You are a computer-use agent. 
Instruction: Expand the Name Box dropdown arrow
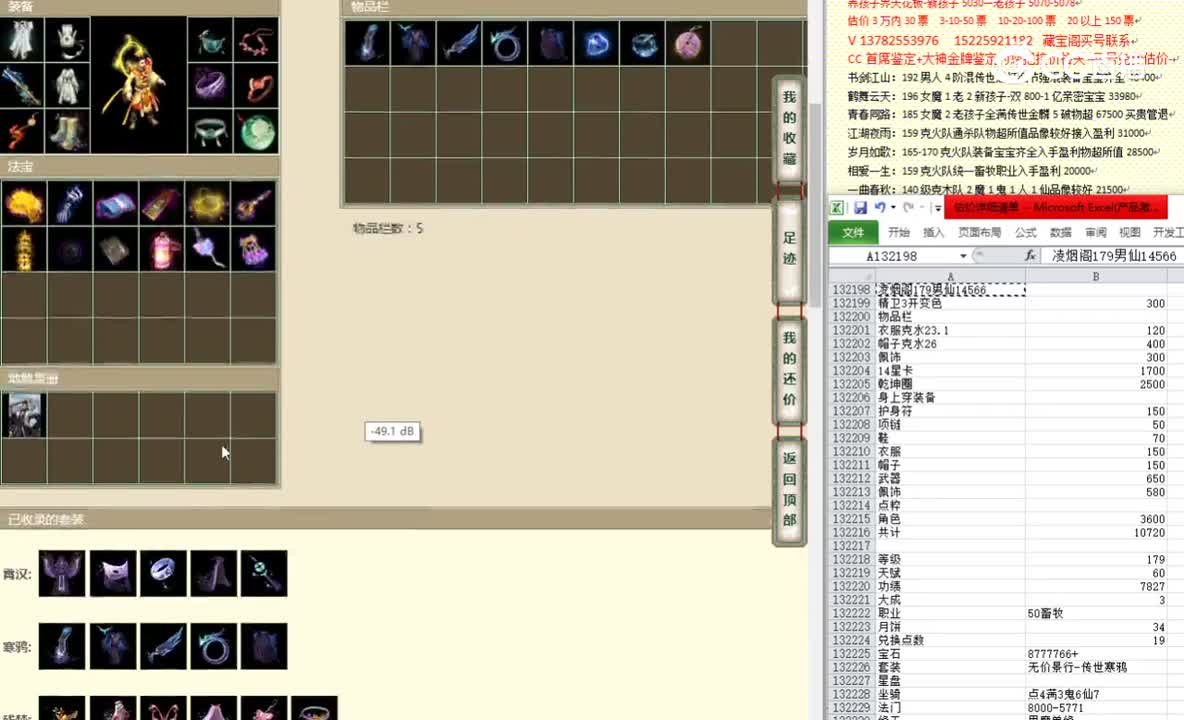click(963, 256)
